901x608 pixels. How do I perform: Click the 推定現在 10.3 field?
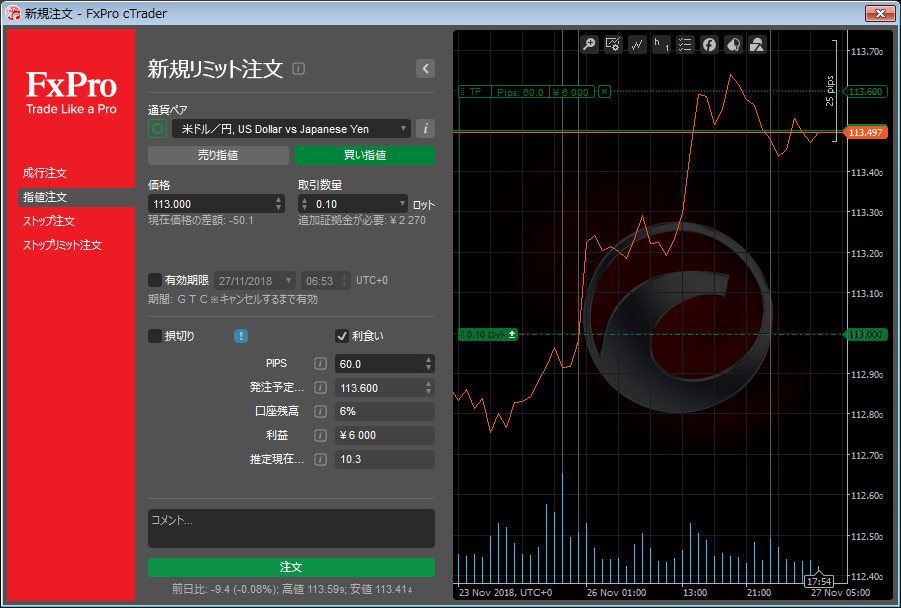coord(385,460)
